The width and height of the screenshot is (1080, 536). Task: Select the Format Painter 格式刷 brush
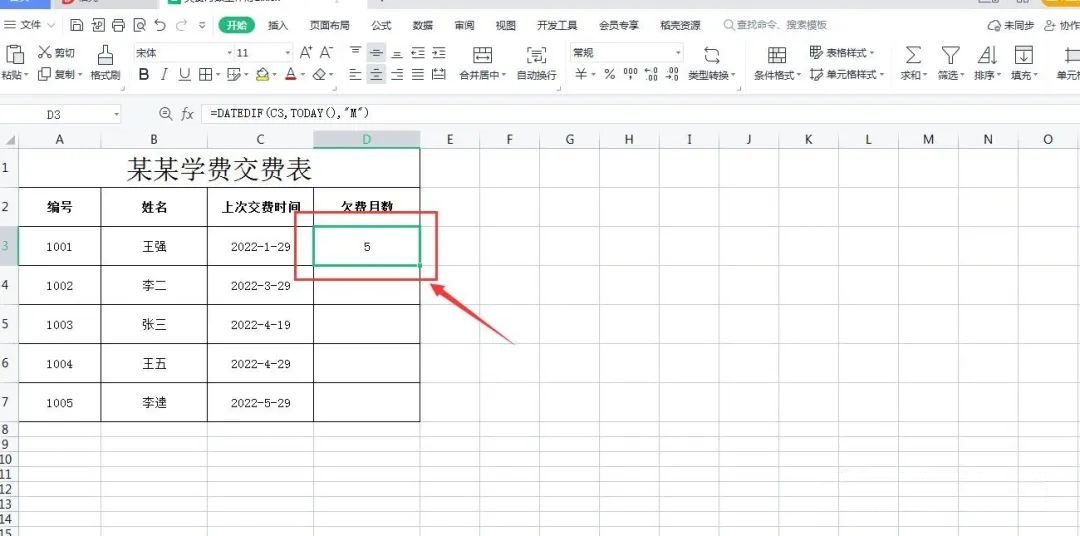[105, 63]
